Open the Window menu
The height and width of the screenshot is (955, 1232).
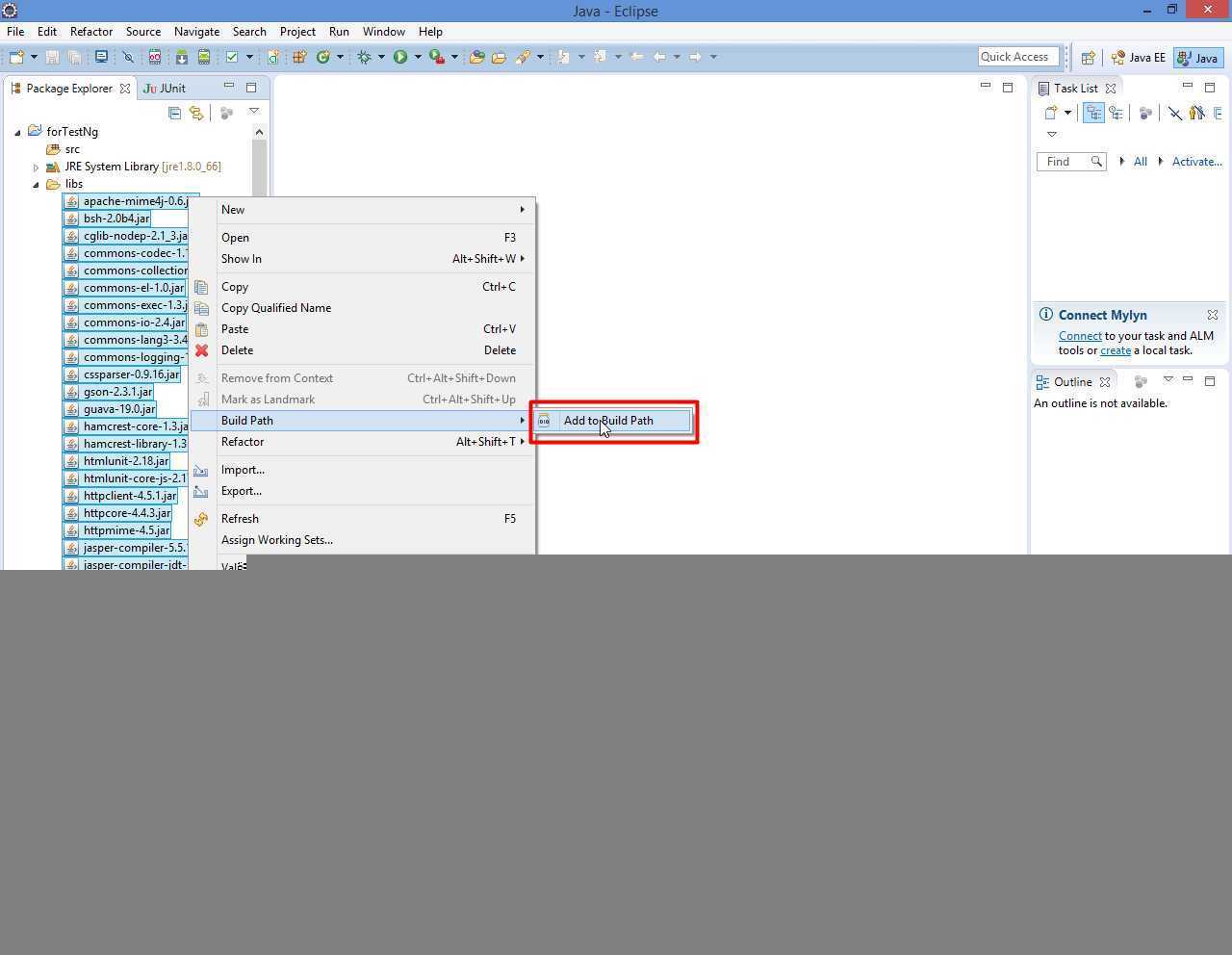pos(383,32)
